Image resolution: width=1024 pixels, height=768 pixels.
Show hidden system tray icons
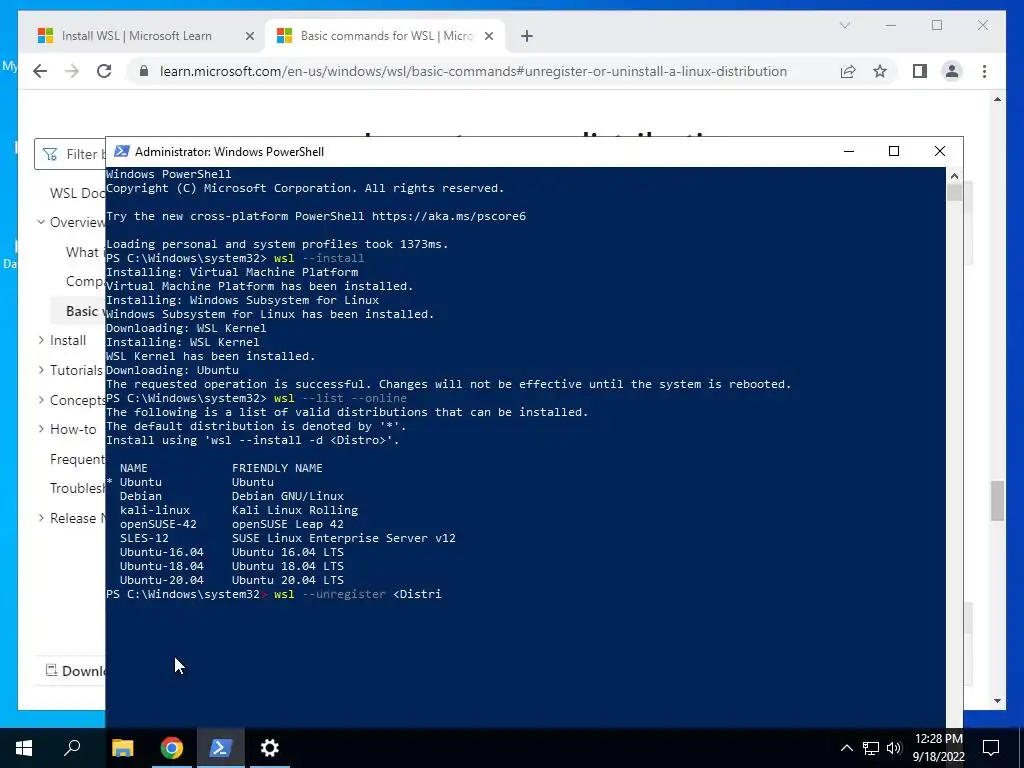pyautogui.click(x=846, y=748)
